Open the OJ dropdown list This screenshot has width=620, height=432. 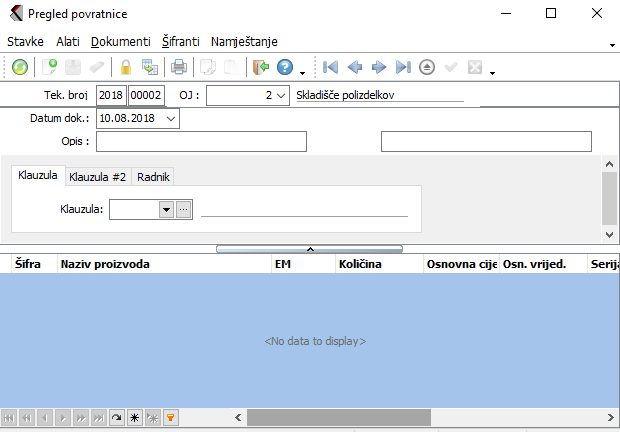click(281, 95)
